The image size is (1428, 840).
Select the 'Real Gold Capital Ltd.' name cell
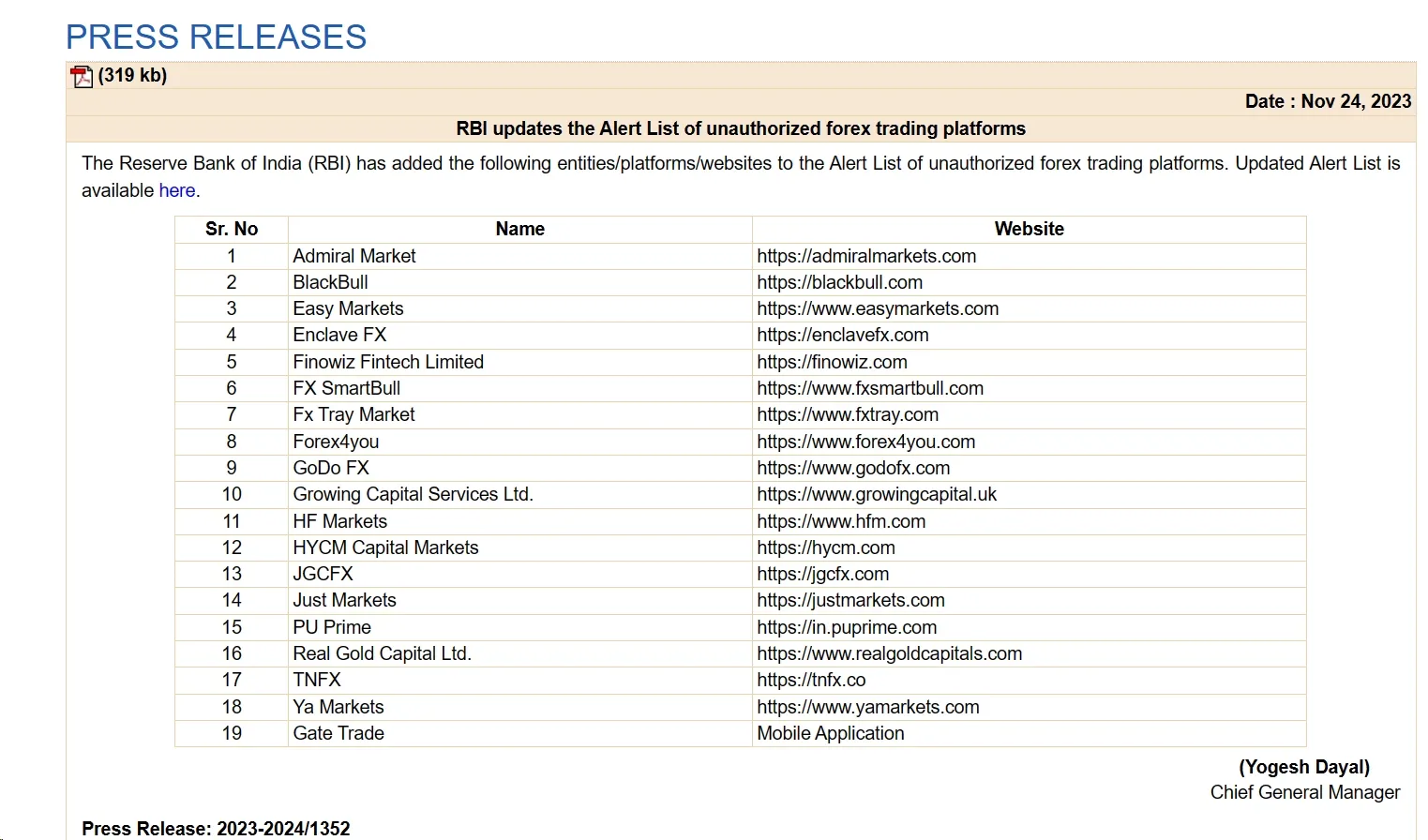520,653
